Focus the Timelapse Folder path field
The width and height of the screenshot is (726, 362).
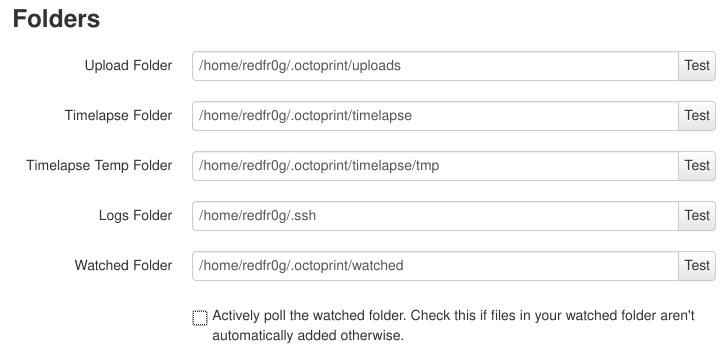click(x=435, y=116)
